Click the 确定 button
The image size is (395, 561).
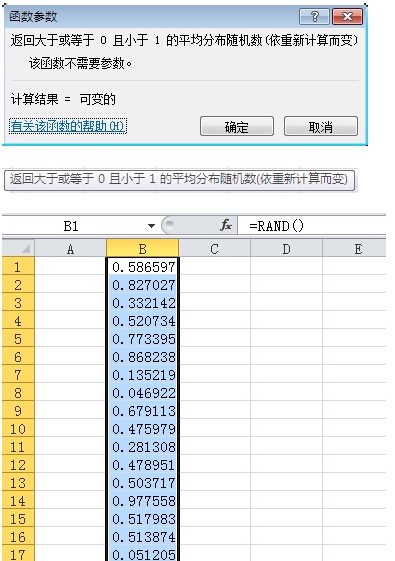[237, 126]
